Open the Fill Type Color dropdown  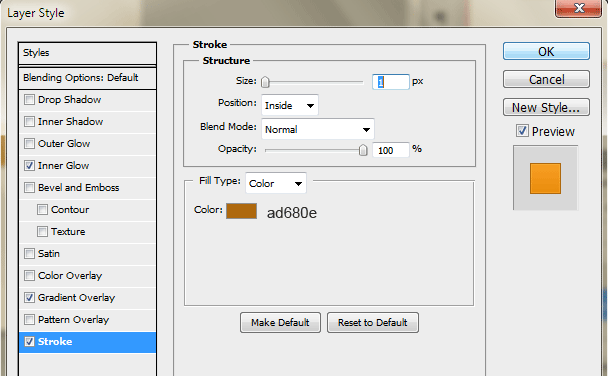pos(276,183)
